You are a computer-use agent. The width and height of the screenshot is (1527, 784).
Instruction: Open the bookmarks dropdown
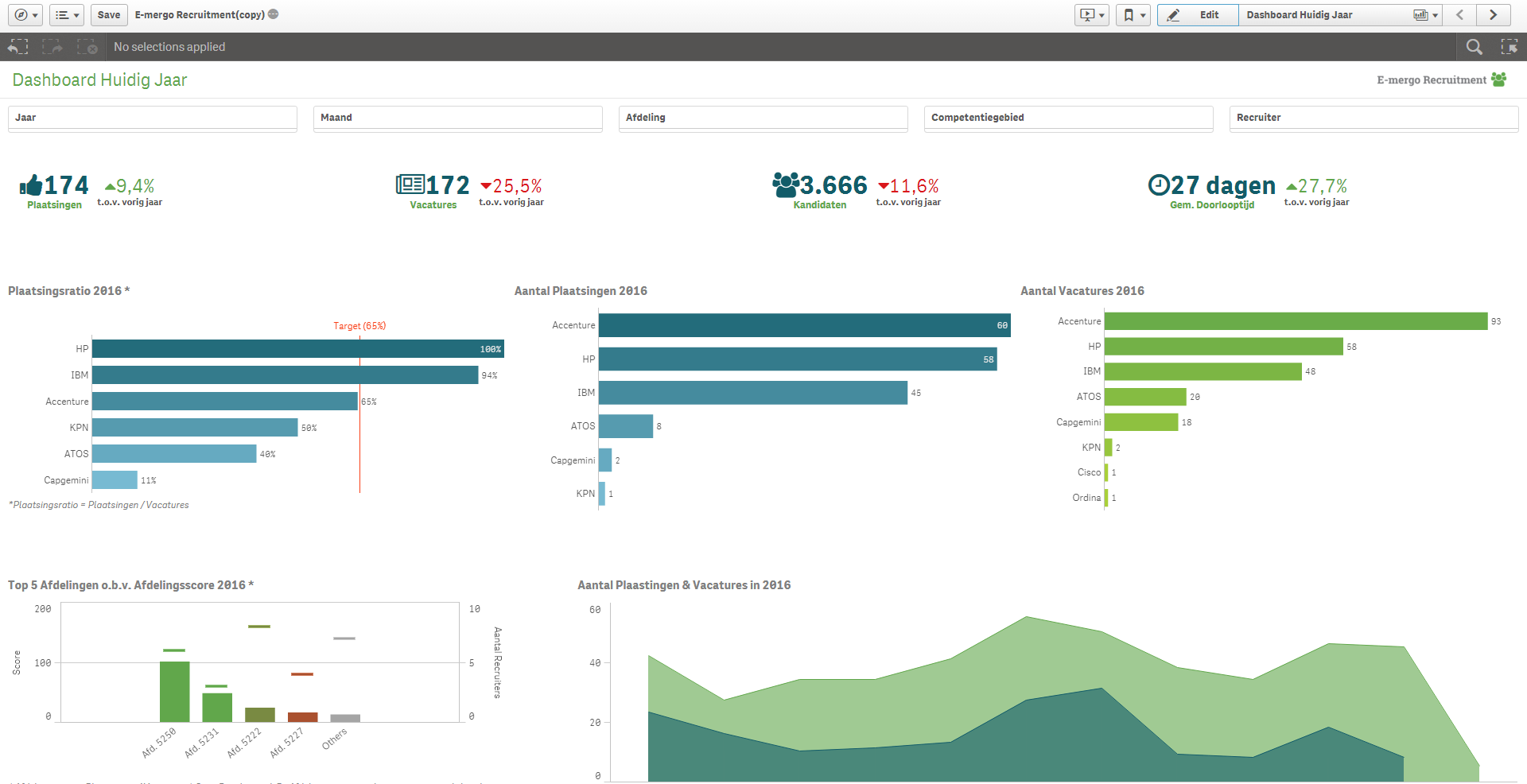click(1133, 14)
